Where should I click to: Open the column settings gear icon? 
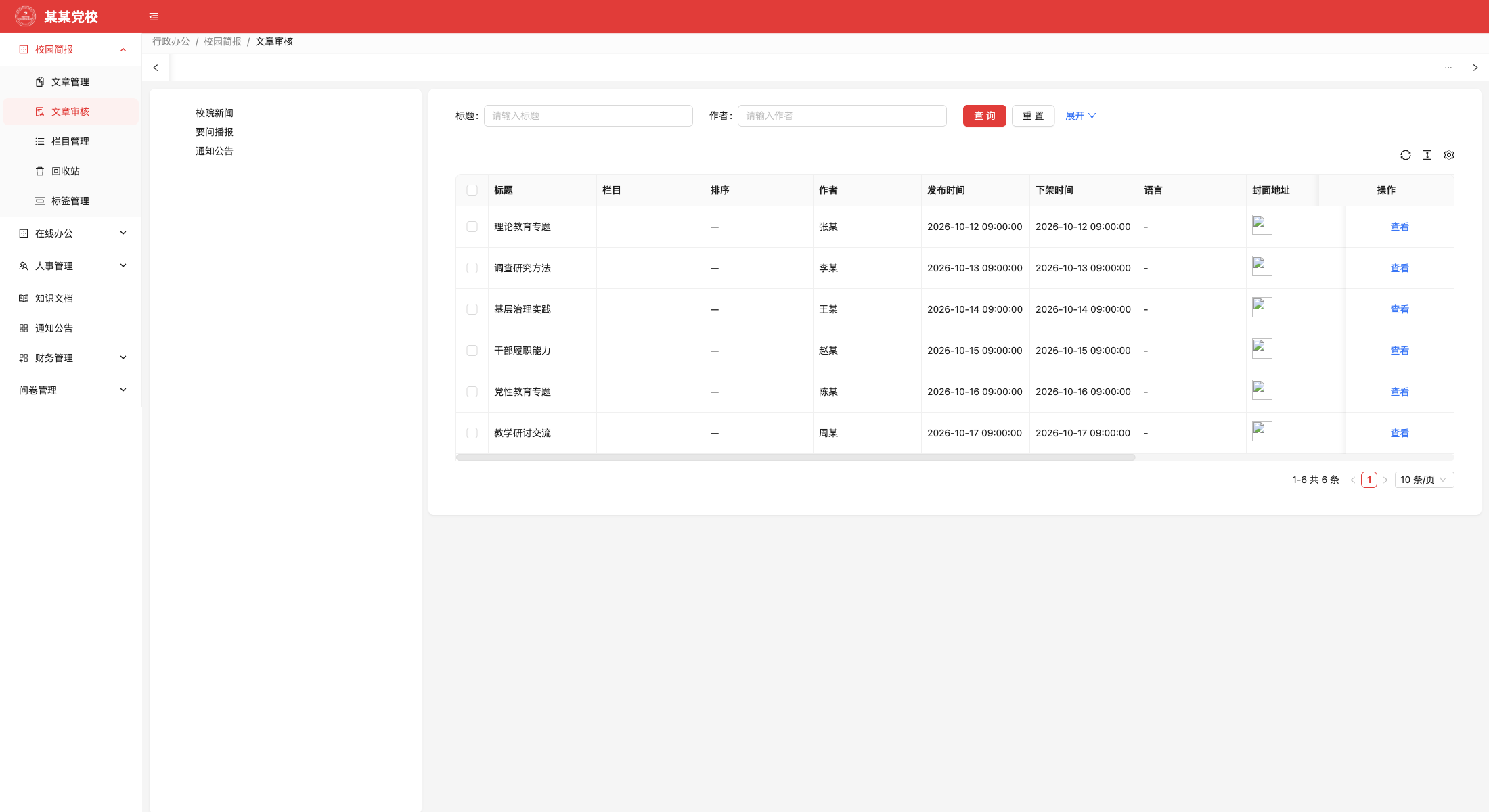[x=1449, y=155]
